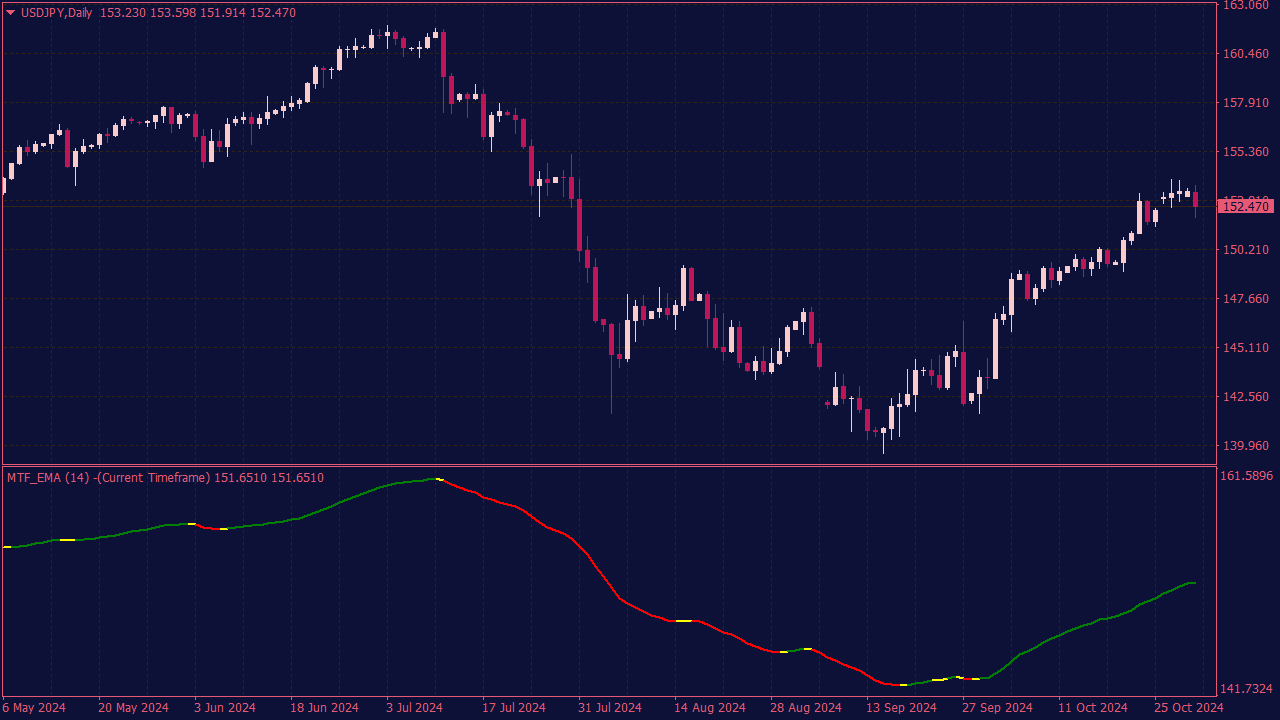Viewport: 1280px width, 720px height.
Task: Click the 13 Sep 2024 date label
Action: click(x=901, y=708)
